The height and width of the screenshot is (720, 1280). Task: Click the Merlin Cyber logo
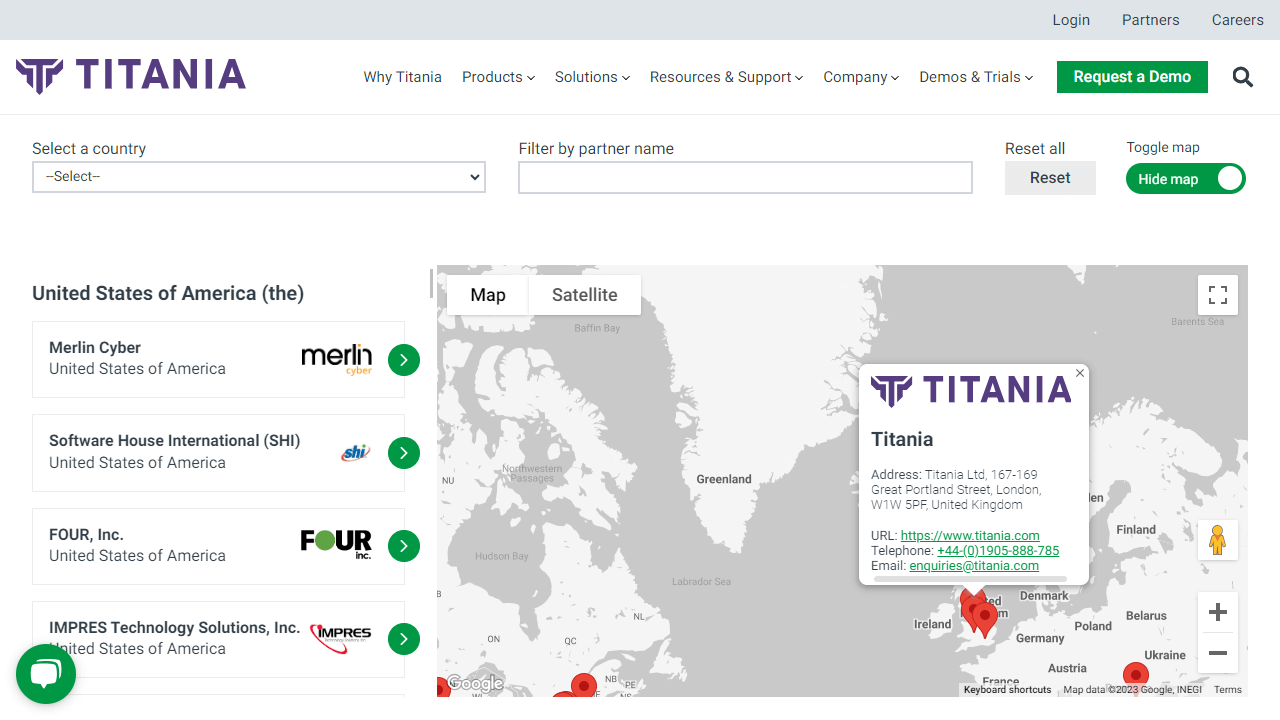point(337,359)
